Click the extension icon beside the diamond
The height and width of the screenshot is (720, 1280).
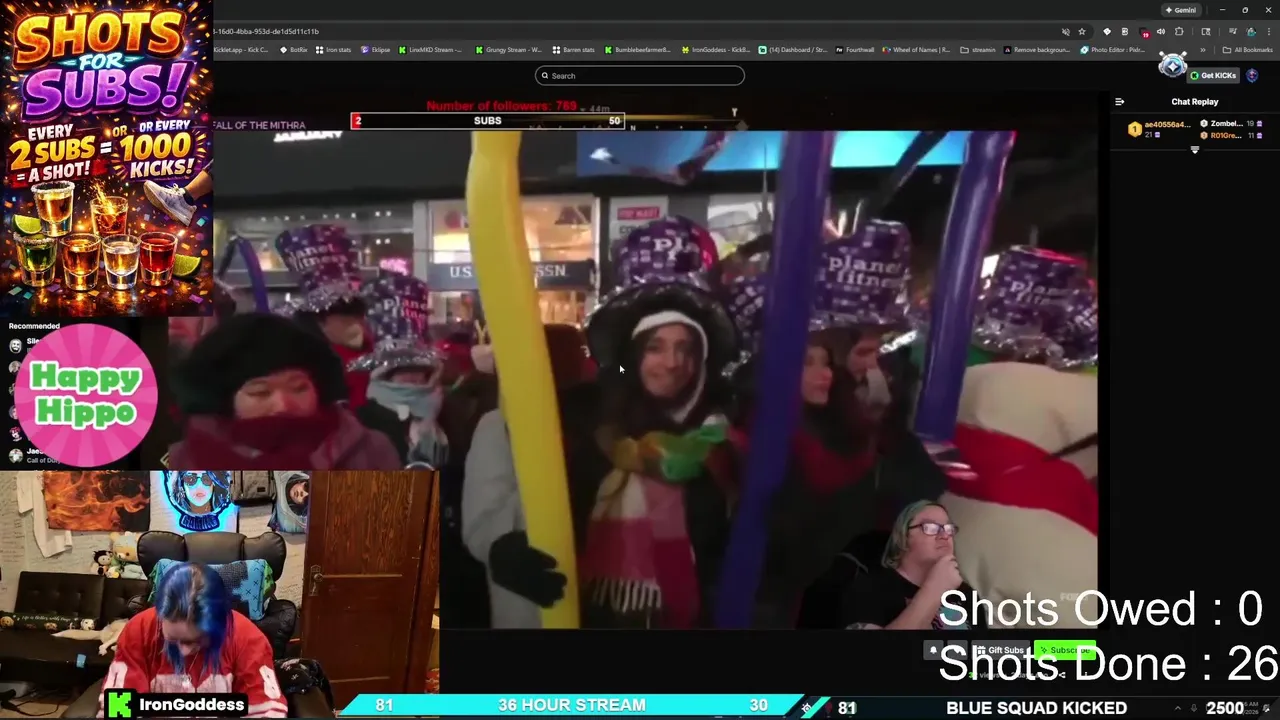[1125, 32]
